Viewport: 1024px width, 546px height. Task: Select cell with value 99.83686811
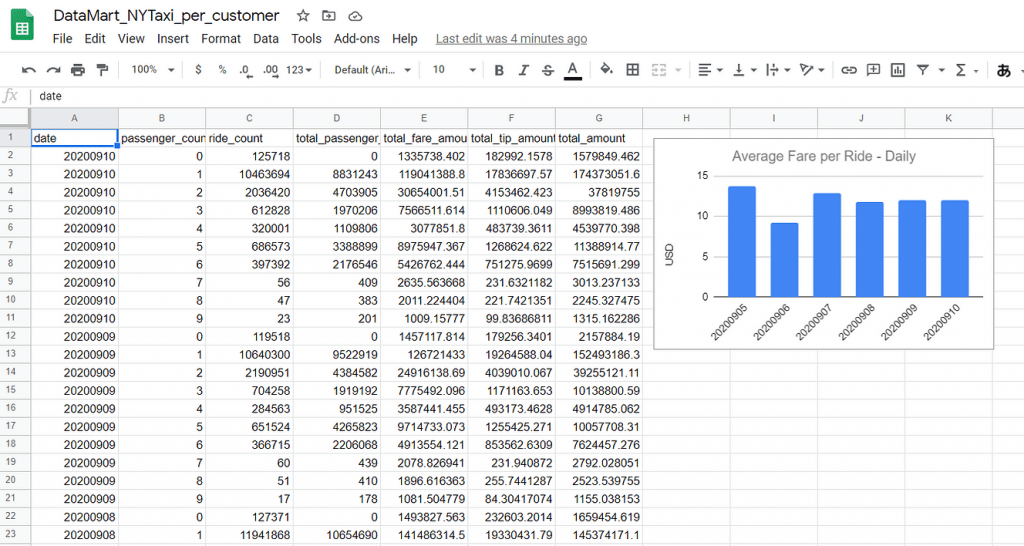tap(511, 319)
